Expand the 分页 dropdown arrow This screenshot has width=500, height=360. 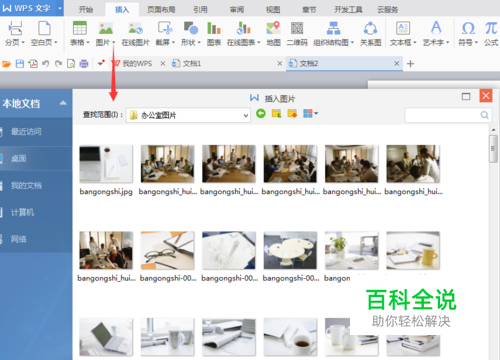[23, 42]
